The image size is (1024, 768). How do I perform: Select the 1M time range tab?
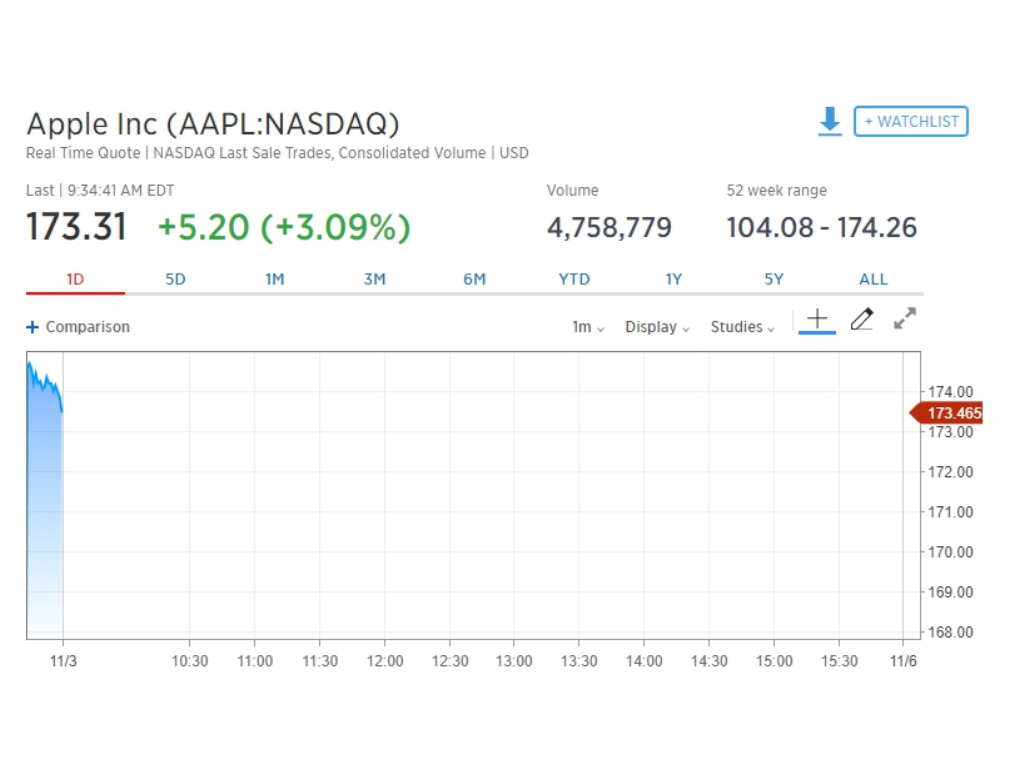coord(275,280)
